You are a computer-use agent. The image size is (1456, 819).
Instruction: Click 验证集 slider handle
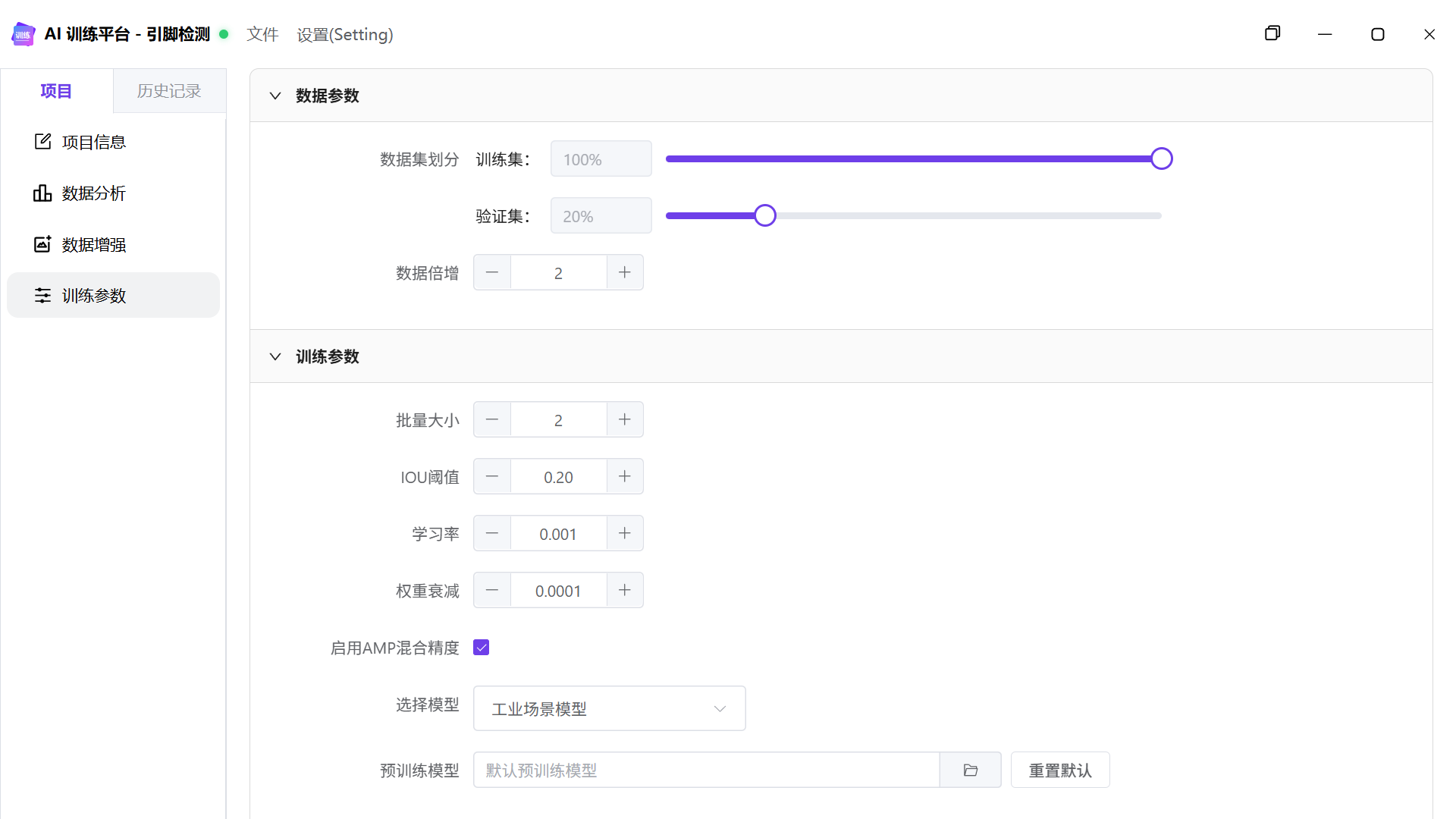765,215
